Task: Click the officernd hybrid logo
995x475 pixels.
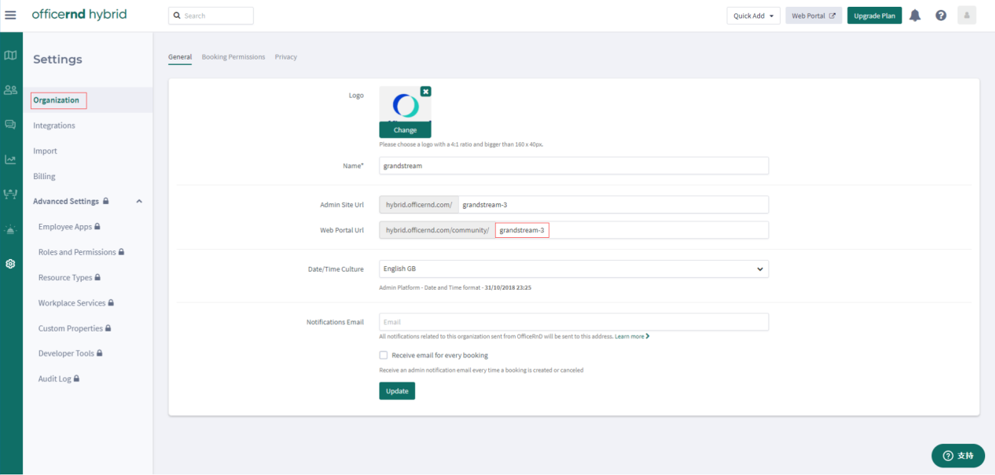Action: pyautogui.click(x=79, y=14)
